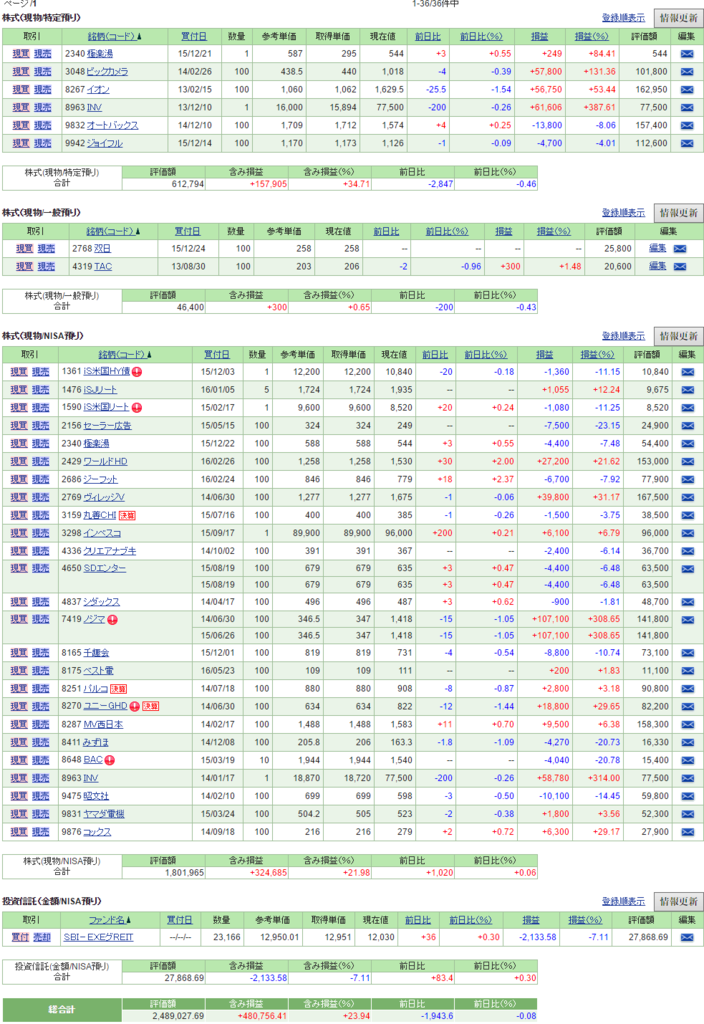Open mail icon for 9831 ヤマダ電機
The image size is (704, 1024).
click(x=686, y=814)
